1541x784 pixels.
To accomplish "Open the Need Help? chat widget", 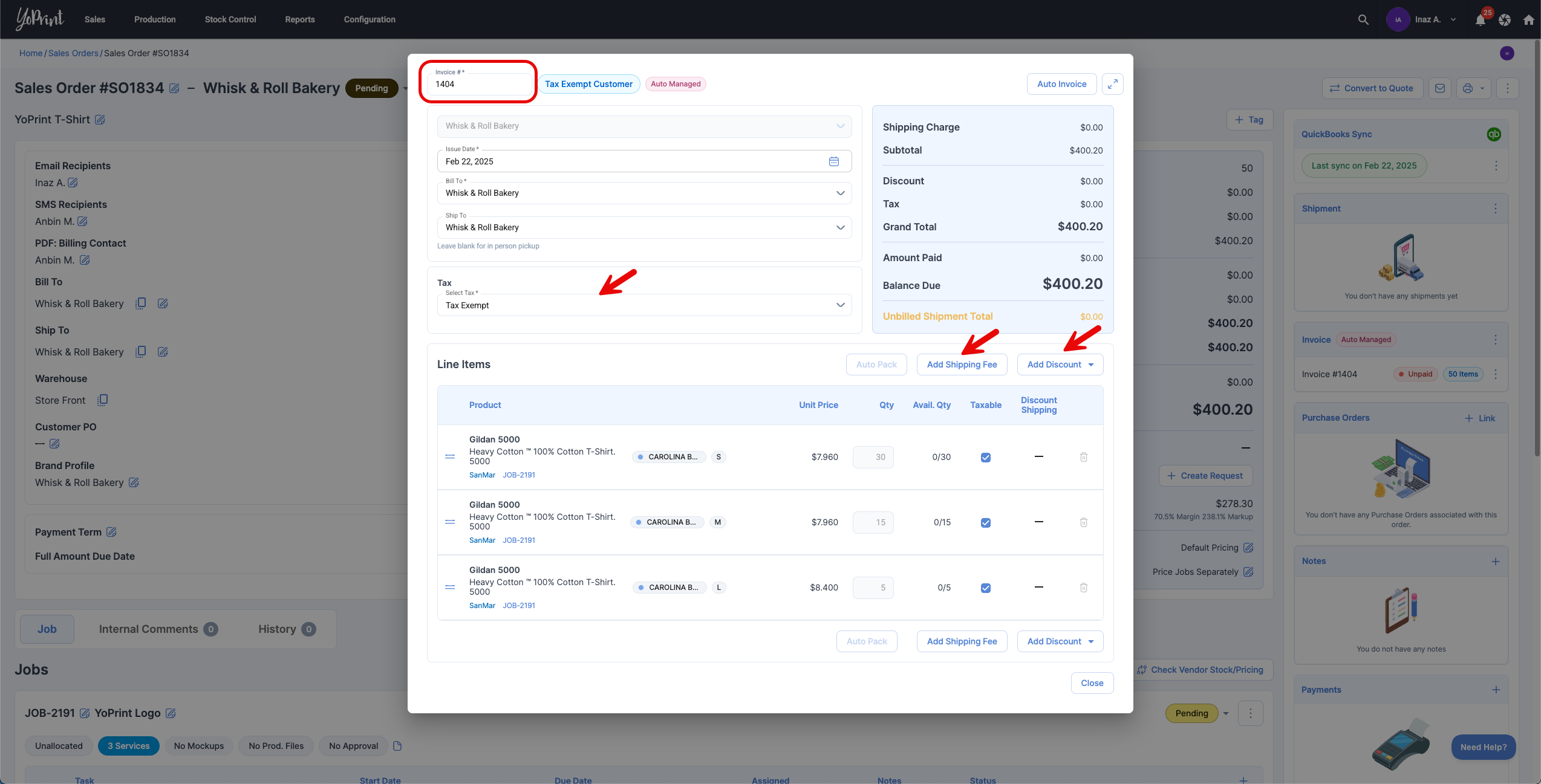I will coord(1483,747).
